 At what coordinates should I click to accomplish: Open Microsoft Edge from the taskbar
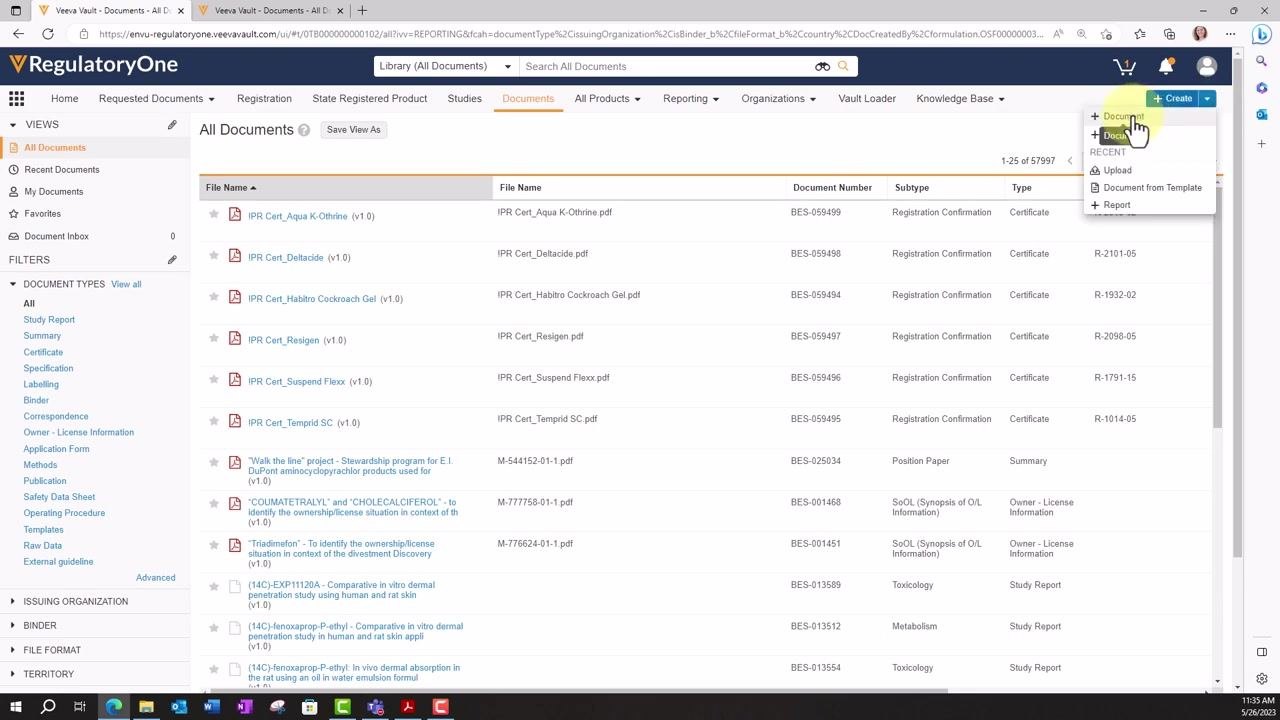click(x=113, y=707)
